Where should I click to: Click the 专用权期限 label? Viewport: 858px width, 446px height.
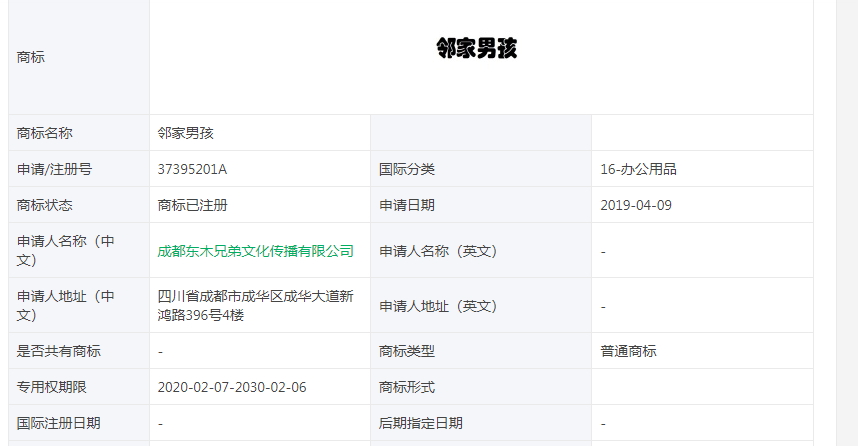click(x=51, y=387)
